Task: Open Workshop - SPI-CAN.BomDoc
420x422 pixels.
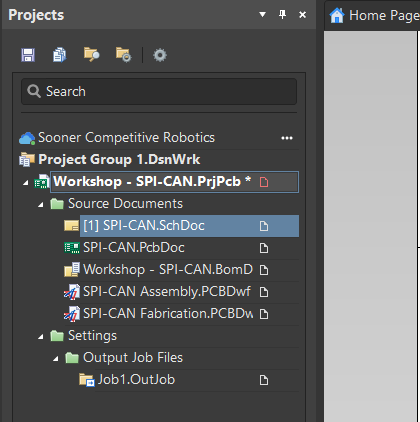Action: (x=168, y=270)
